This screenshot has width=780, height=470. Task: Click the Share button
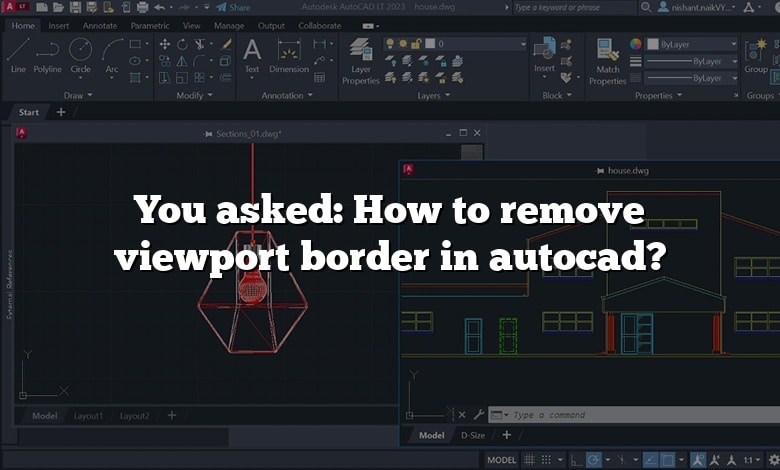coord(234,7)
